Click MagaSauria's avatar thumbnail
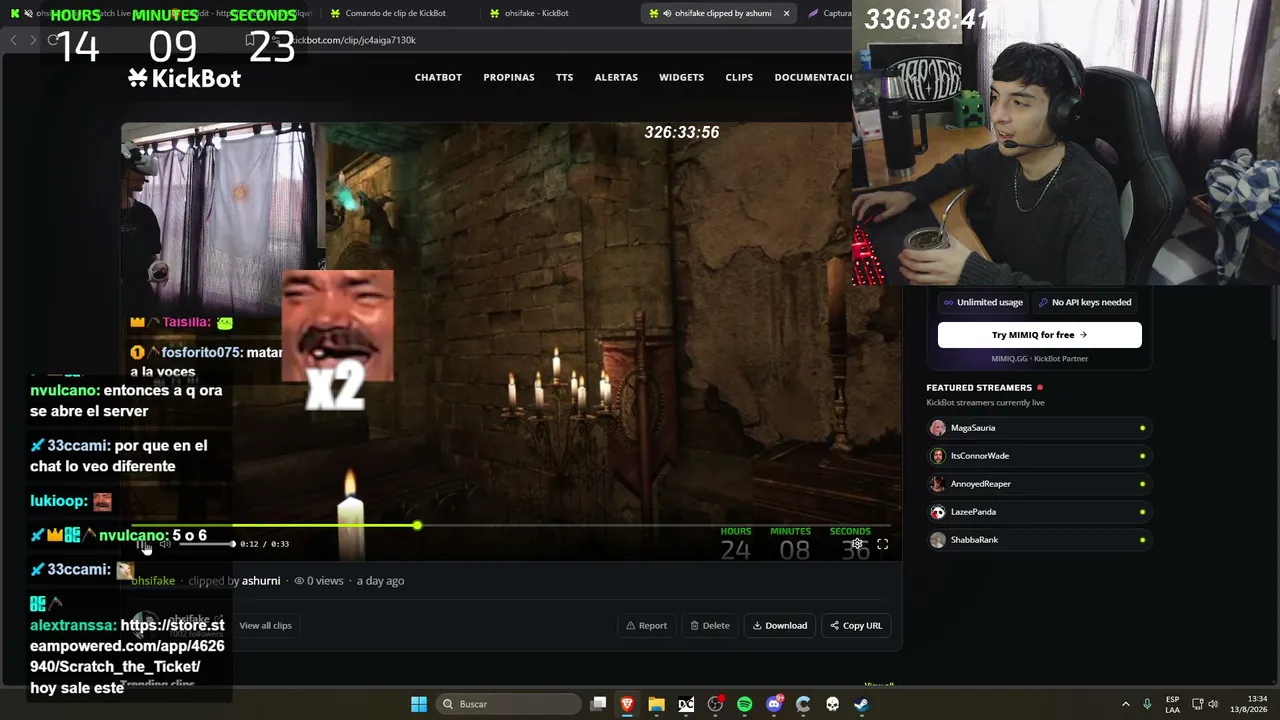 pos(938,428)
